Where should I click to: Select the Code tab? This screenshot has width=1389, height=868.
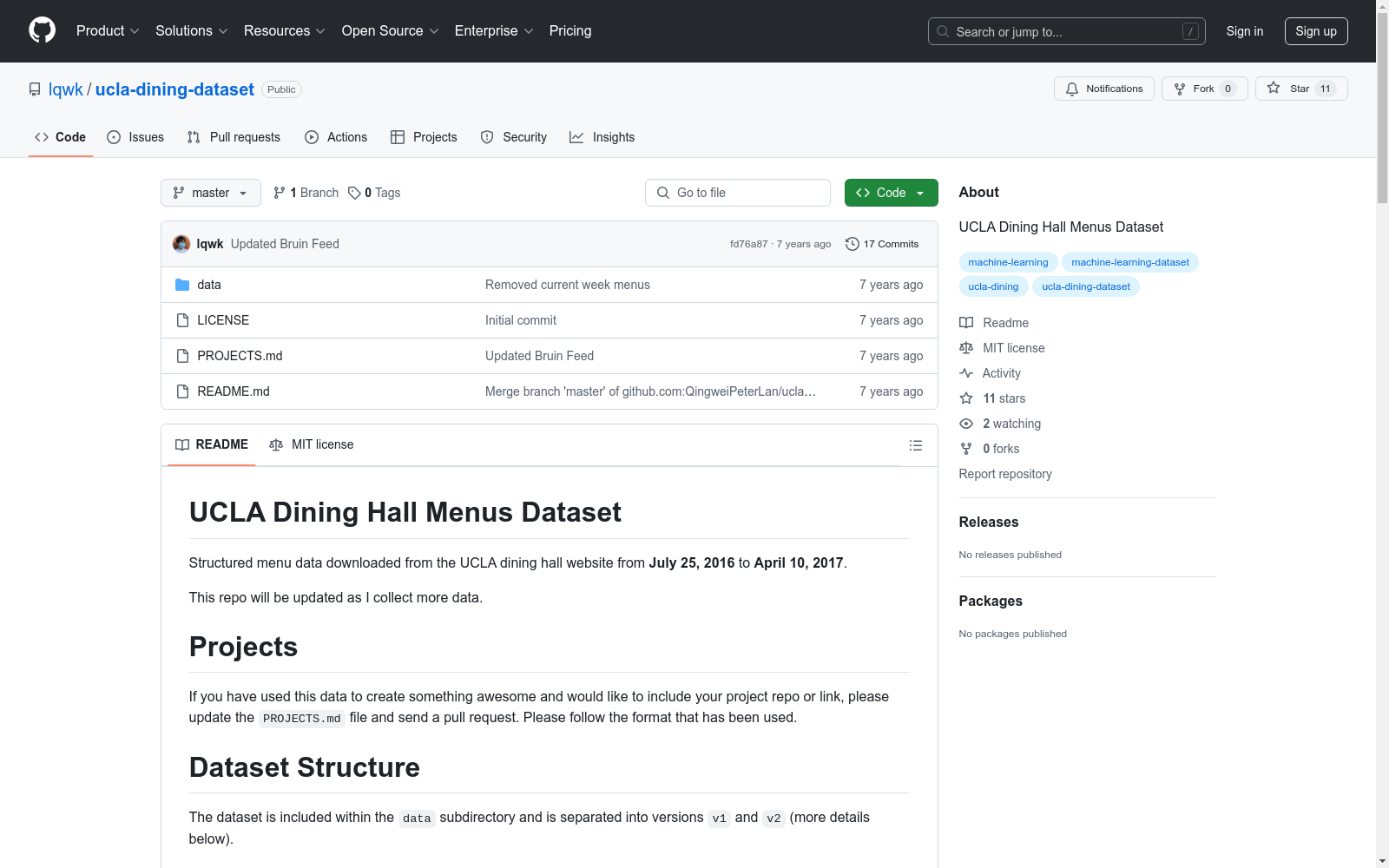(61, 137)
